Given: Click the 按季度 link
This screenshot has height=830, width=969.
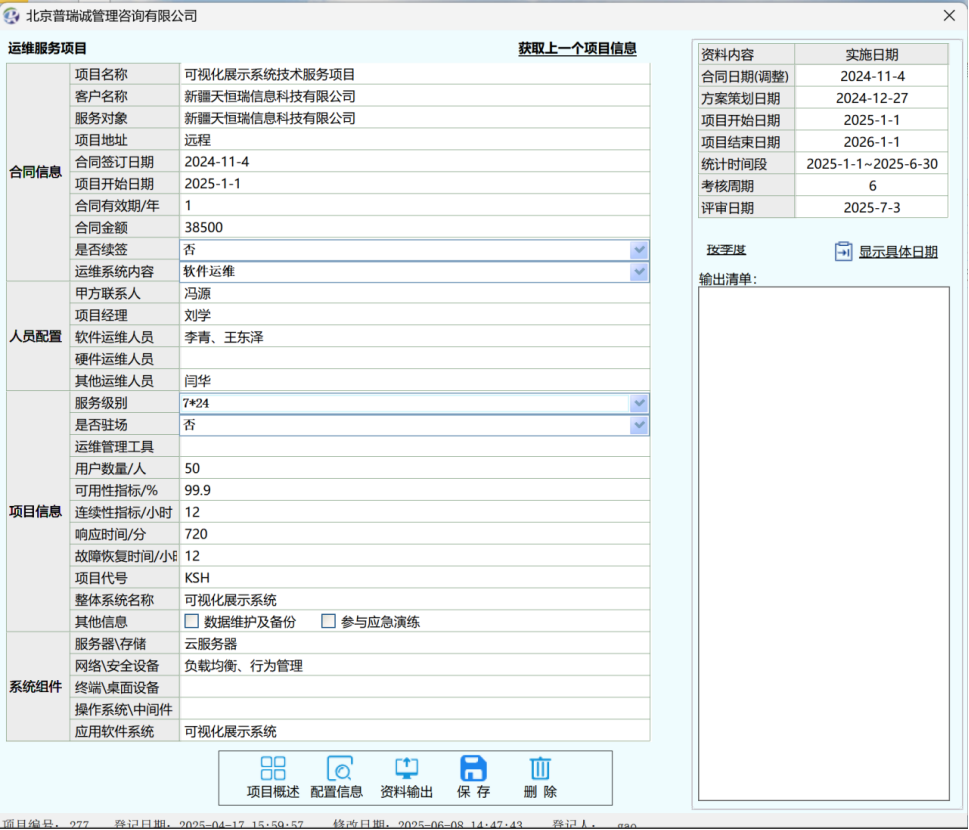Looking at the screenshot, I should (725, 250).
